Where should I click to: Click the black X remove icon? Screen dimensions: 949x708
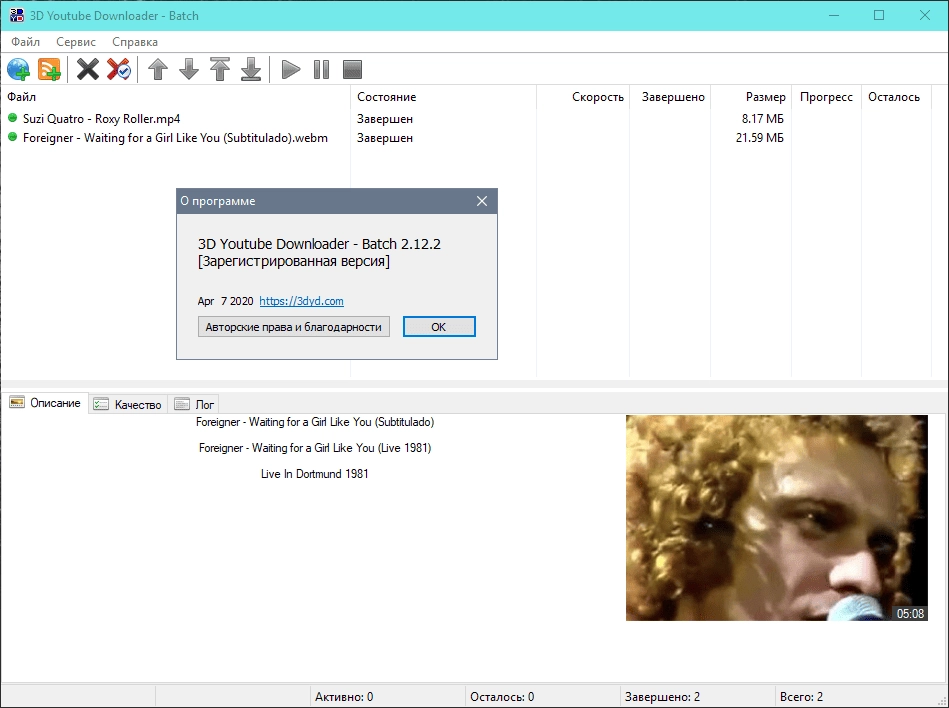(88, 69)
